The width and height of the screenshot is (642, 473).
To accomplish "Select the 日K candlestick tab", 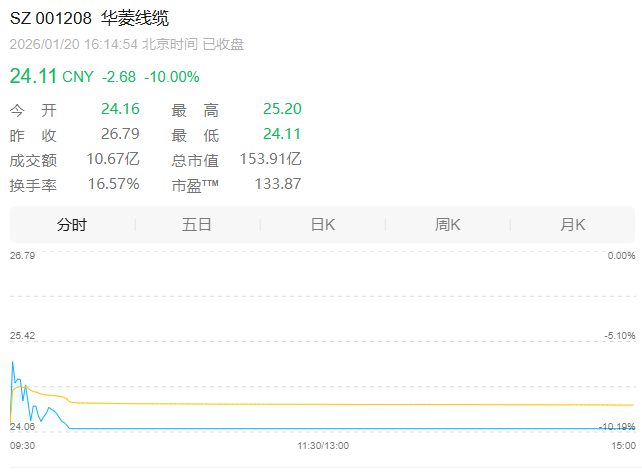I will click(x=323, y=225).
